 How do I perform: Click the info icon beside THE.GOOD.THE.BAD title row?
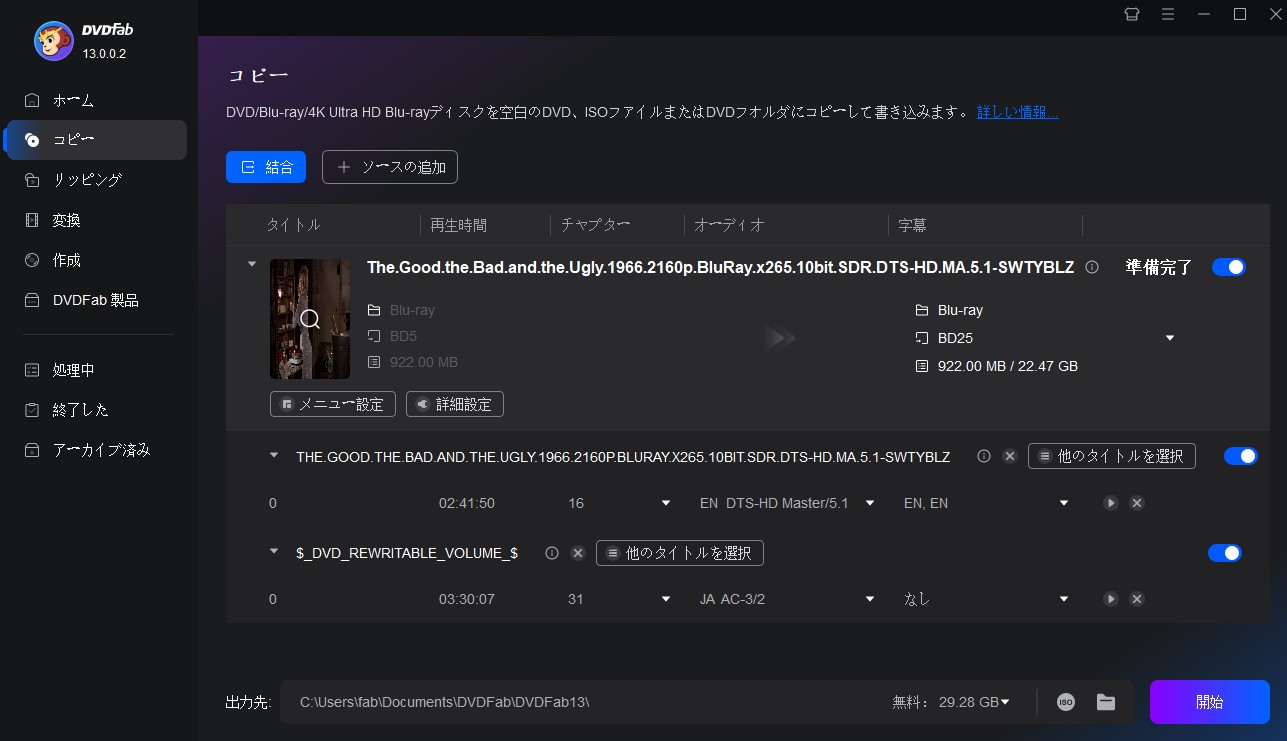(x=984, y=456)
